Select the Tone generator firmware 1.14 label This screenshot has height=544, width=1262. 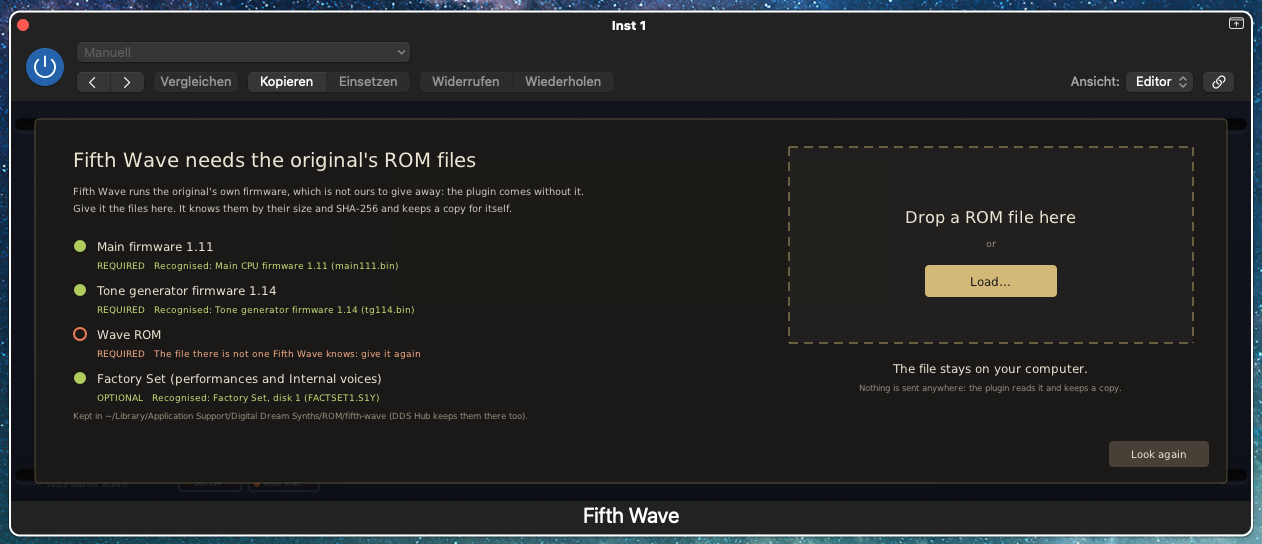(x=187, y=290)
